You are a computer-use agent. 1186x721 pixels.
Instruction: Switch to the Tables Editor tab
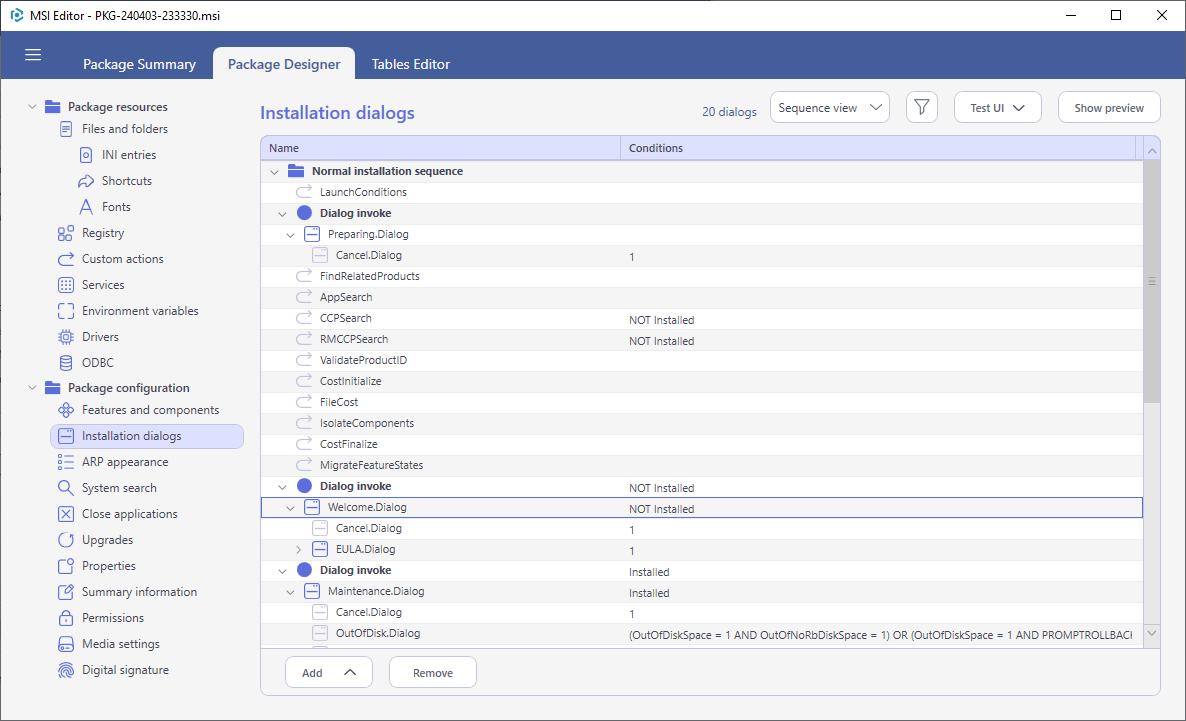pyautogui.click(x=411, y=64)
